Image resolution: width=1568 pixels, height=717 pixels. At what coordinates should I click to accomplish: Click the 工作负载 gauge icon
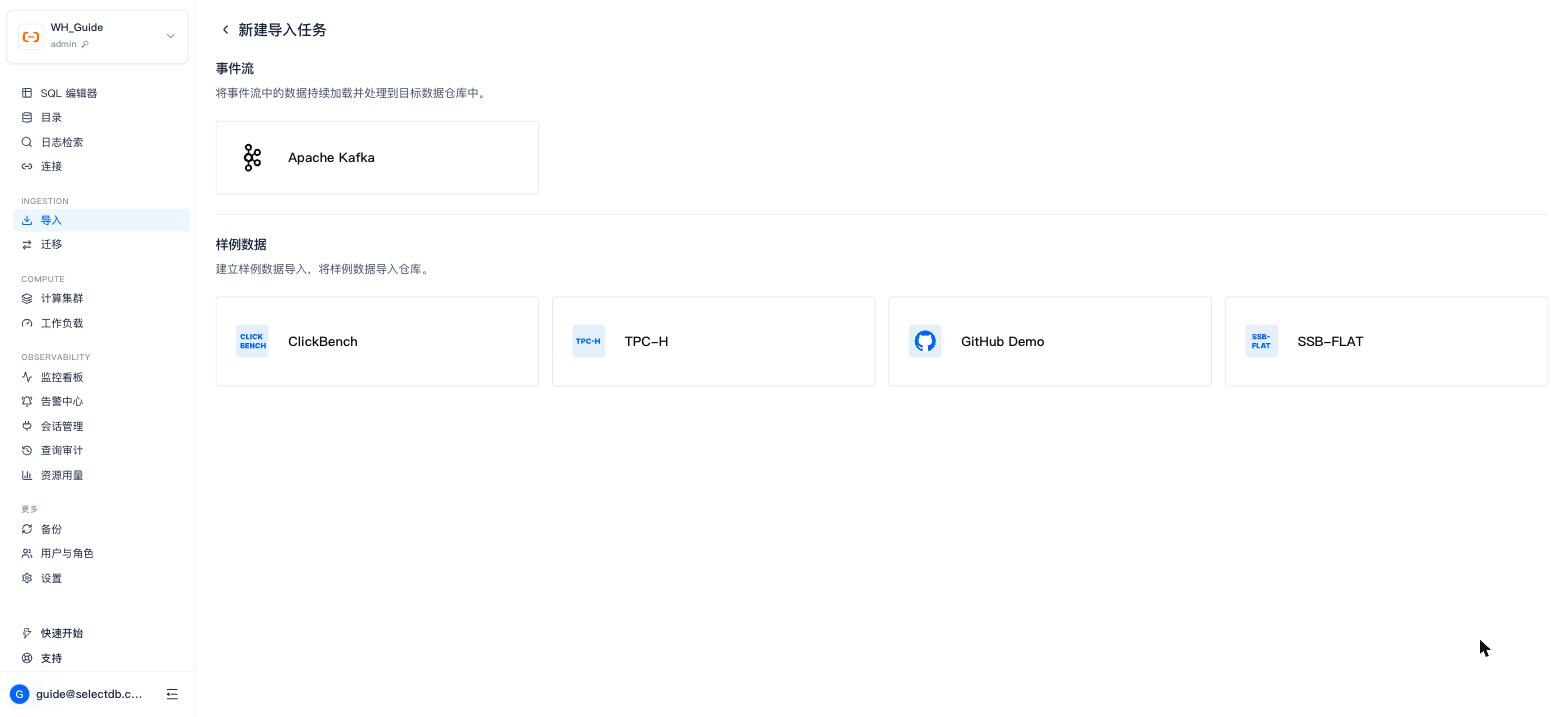(x=27, y=323)
